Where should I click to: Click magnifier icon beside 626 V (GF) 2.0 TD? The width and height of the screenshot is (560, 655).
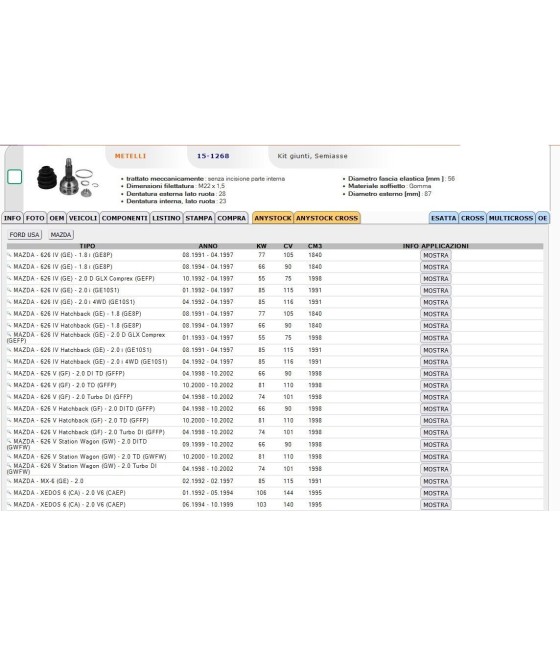pos(9,385)
